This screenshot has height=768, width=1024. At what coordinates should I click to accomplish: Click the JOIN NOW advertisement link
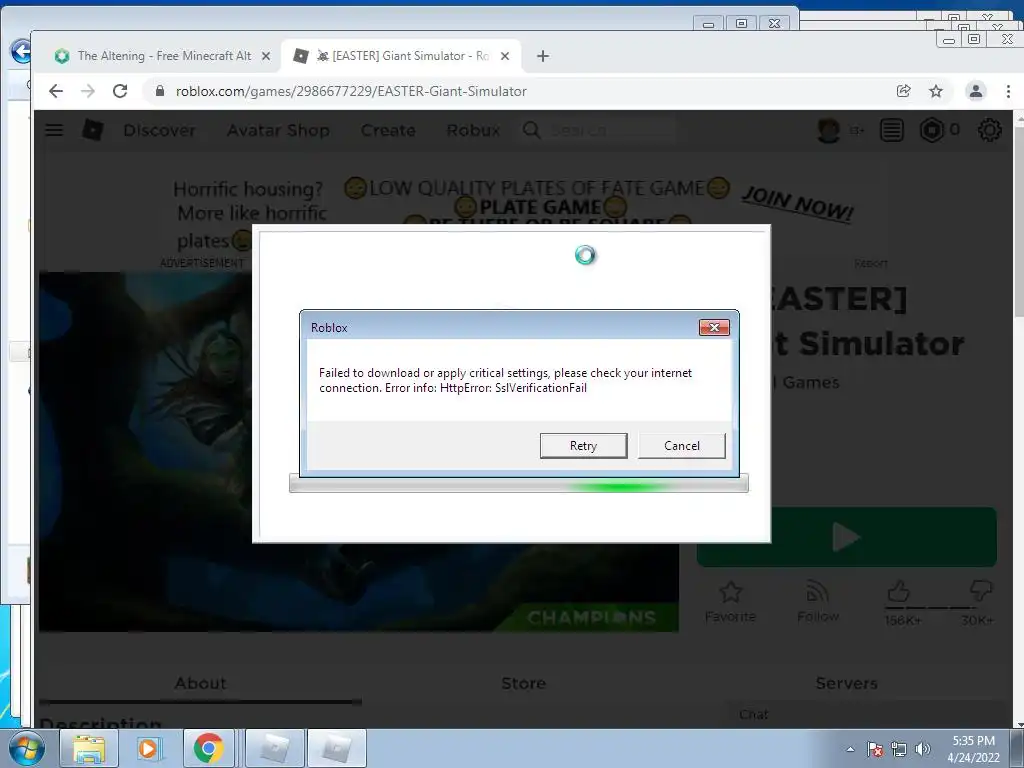(797, 203)
